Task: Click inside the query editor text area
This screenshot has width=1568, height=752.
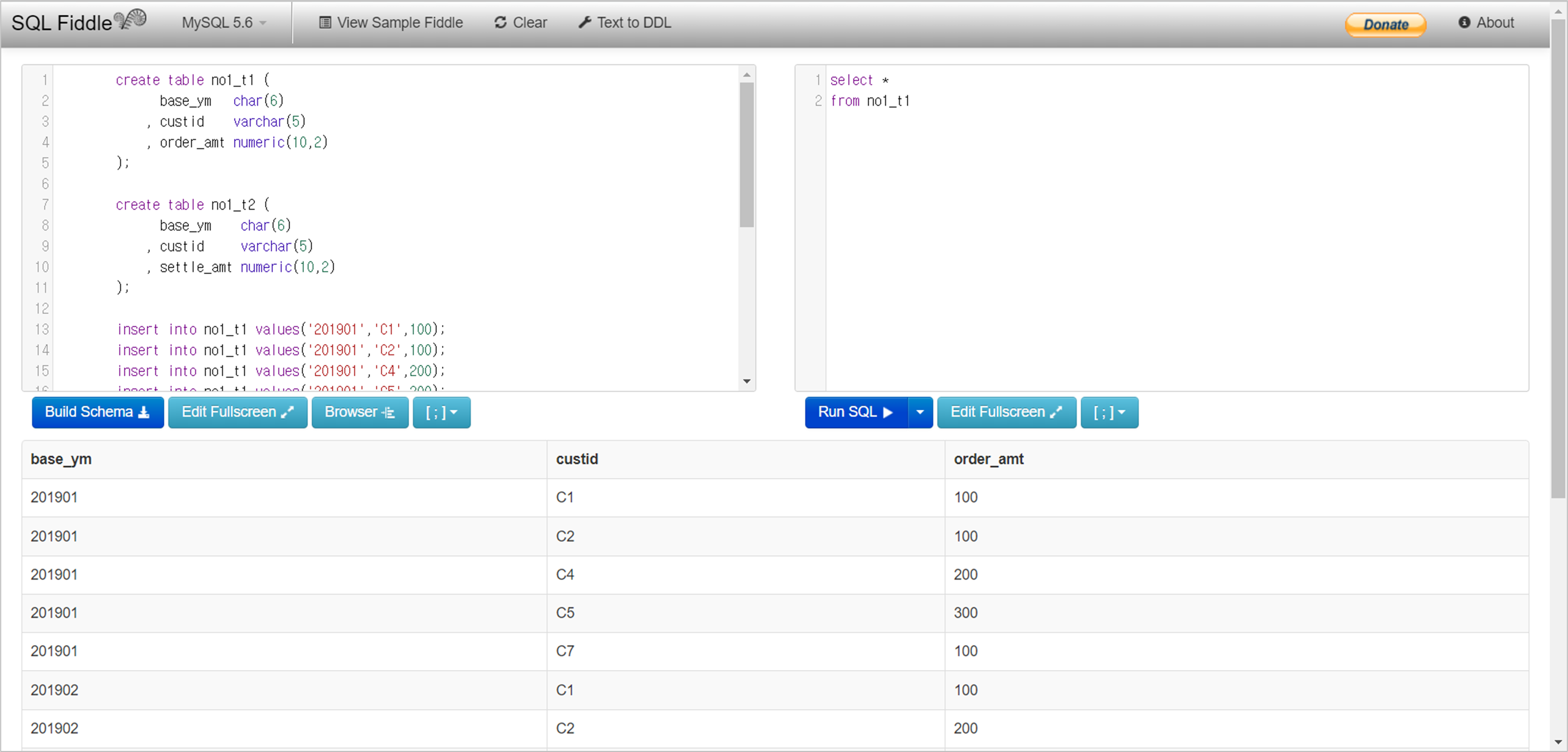Action: [1157, 244]
